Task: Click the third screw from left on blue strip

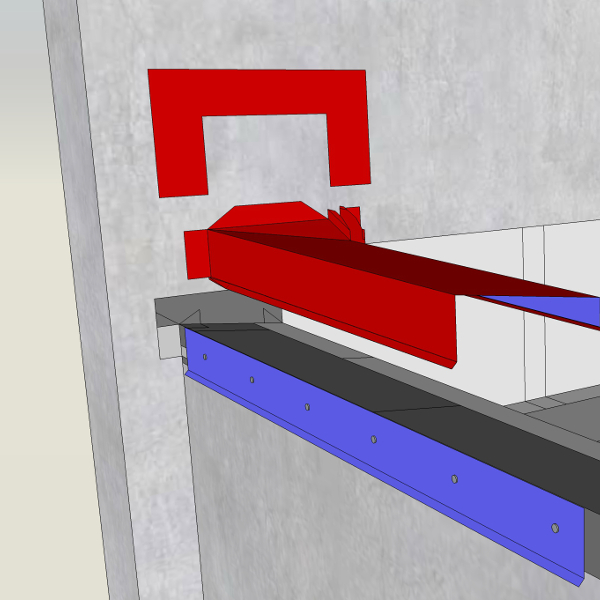Action: click(308, 407)
